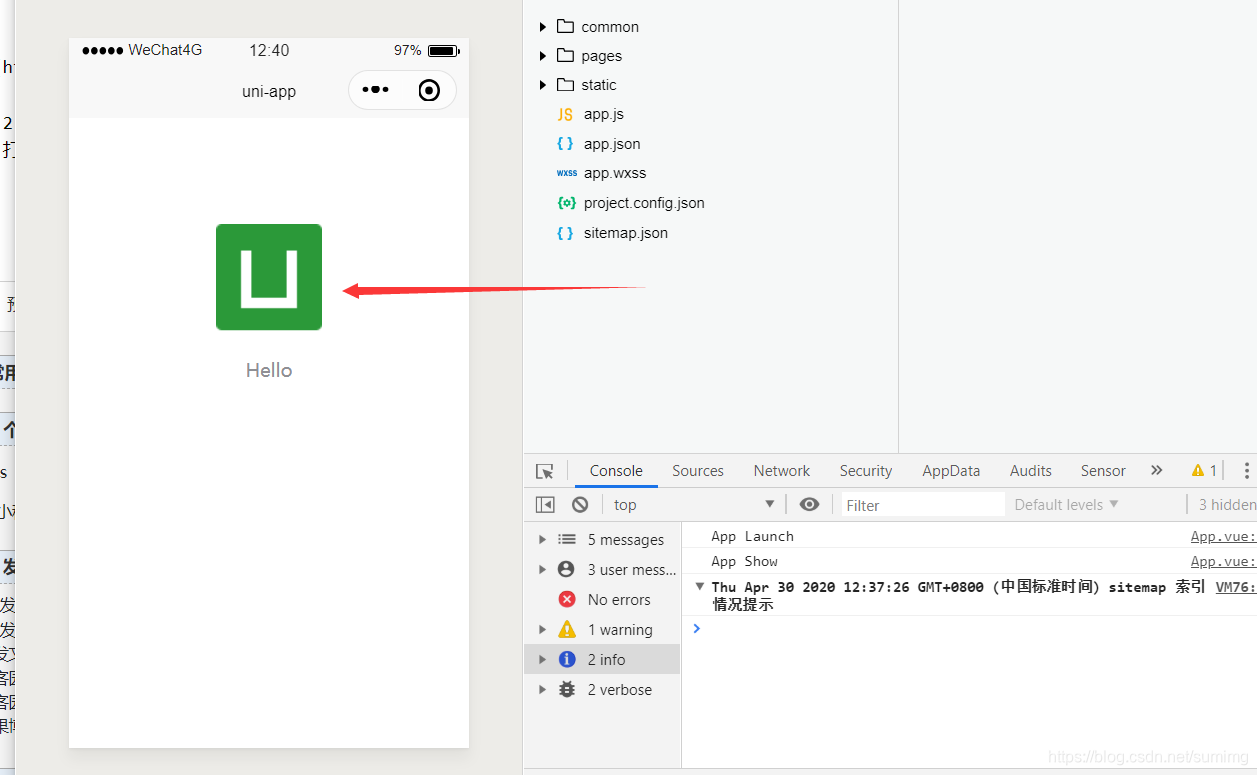1257x775 pixels.
Task: Switch to the Sources tab
Action: 698,471
